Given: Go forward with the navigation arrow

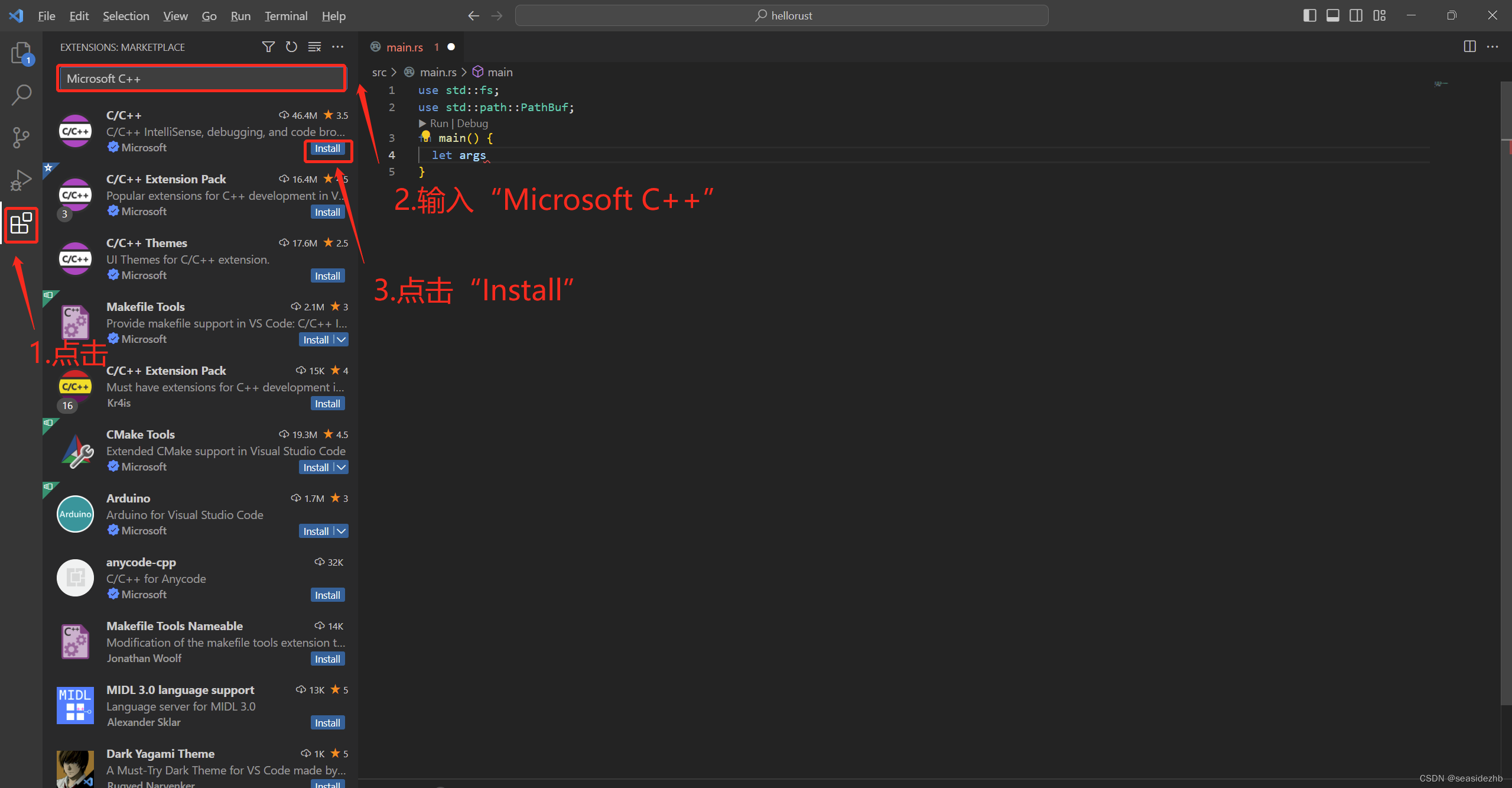Looking at the screenshot, I should click(497, 15).
